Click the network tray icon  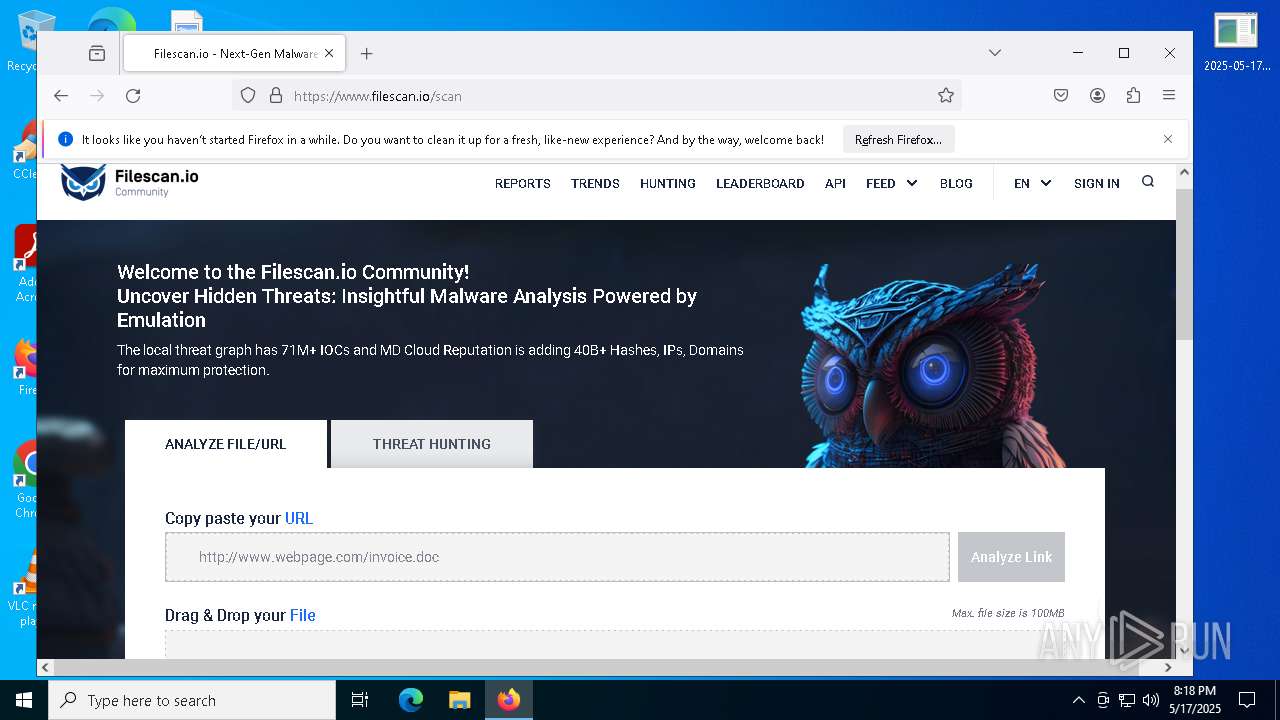[1127, 700]
